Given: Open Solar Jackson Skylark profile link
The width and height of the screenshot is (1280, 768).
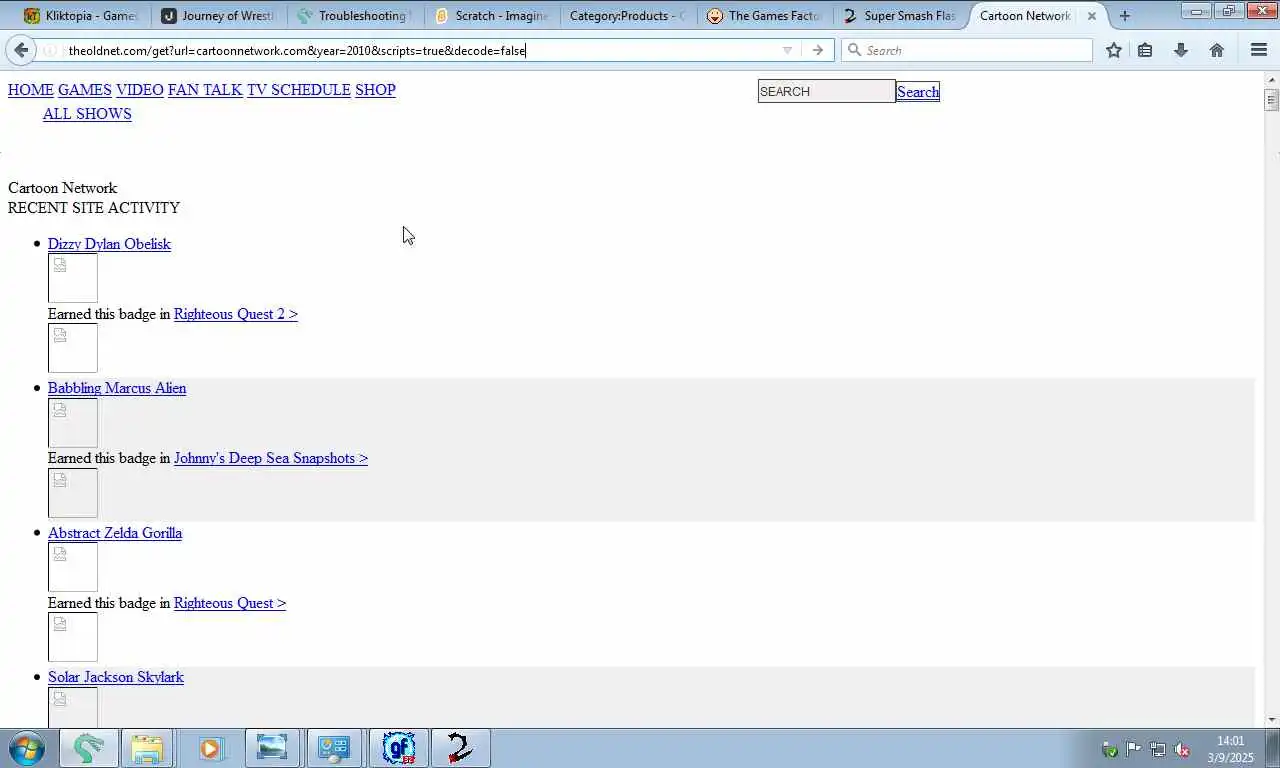Looking at the screenshot, I should click(x=116, y=677).
